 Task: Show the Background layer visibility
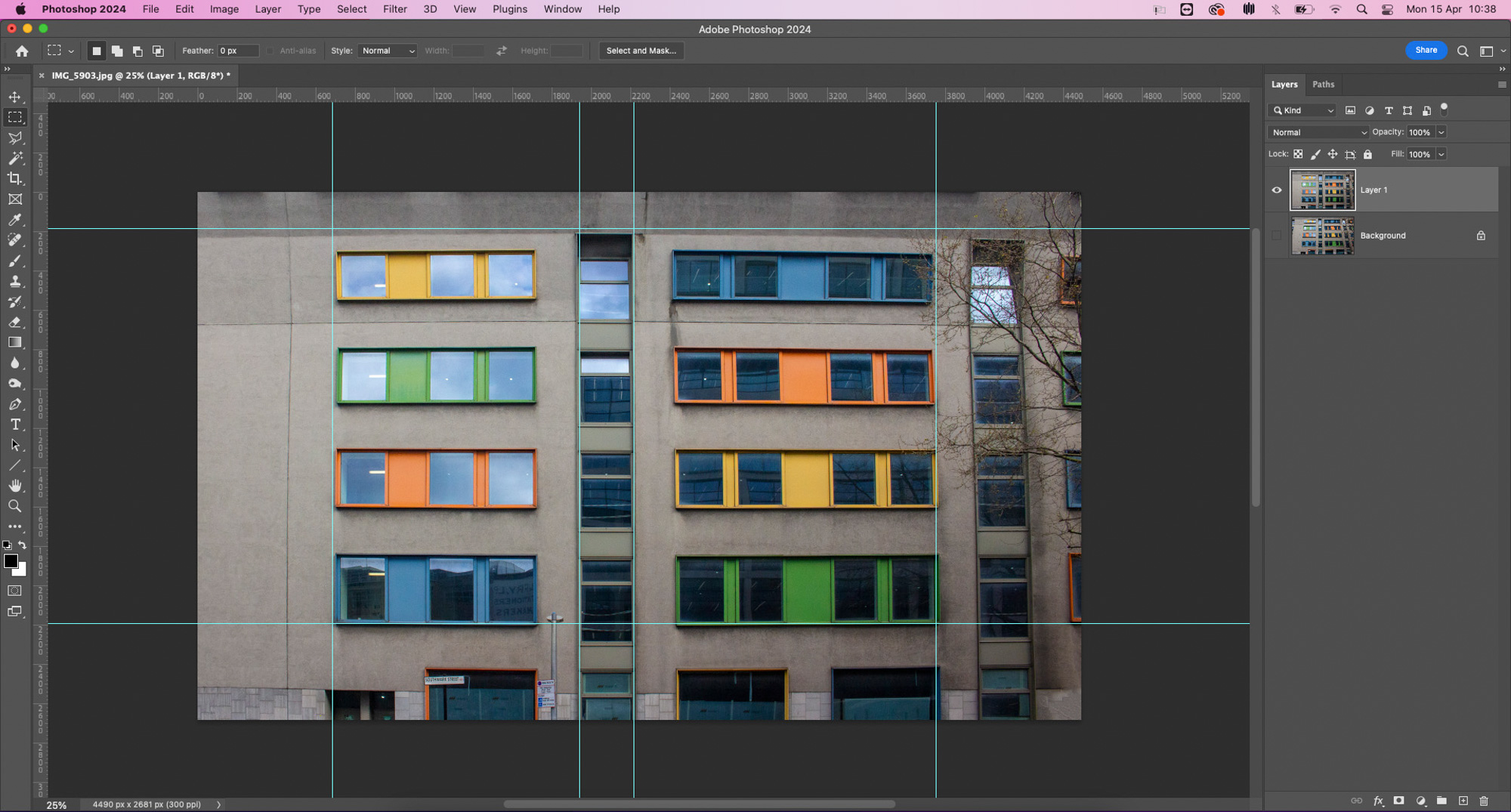point(1277,236)
